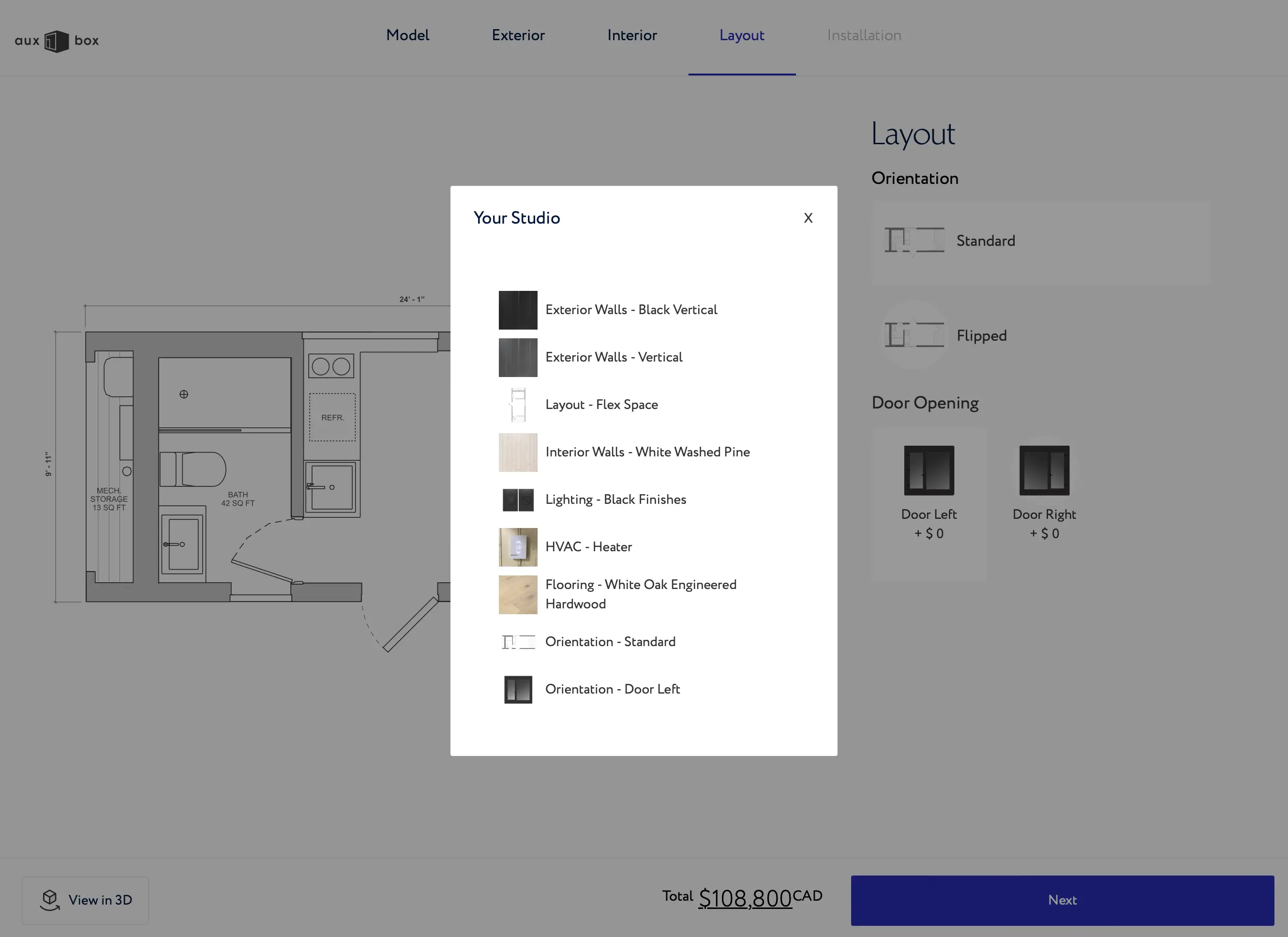
Task: Go to the Model tab
Action: tap(407, 36)
